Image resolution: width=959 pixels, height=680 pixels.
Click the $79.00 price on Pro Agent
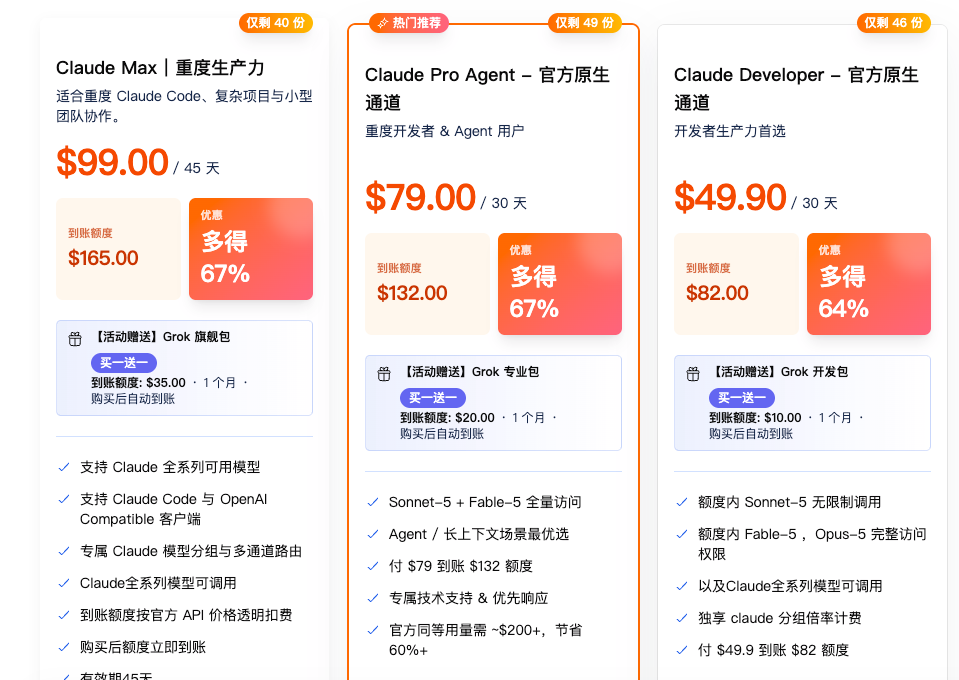[x=420, y=198]
